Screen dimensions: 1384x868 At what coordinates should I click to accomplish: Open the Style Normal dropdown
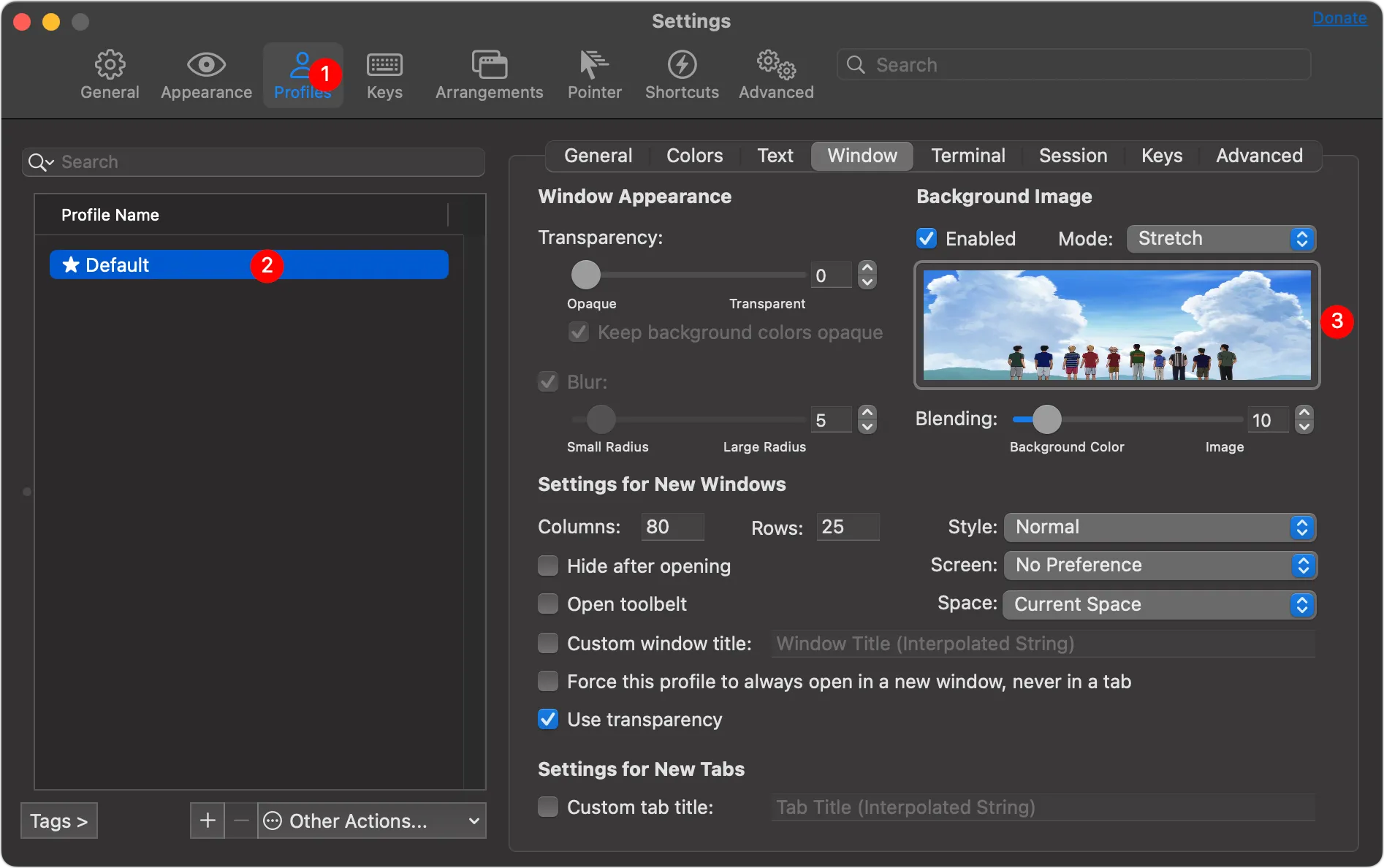click(1160, 528)
